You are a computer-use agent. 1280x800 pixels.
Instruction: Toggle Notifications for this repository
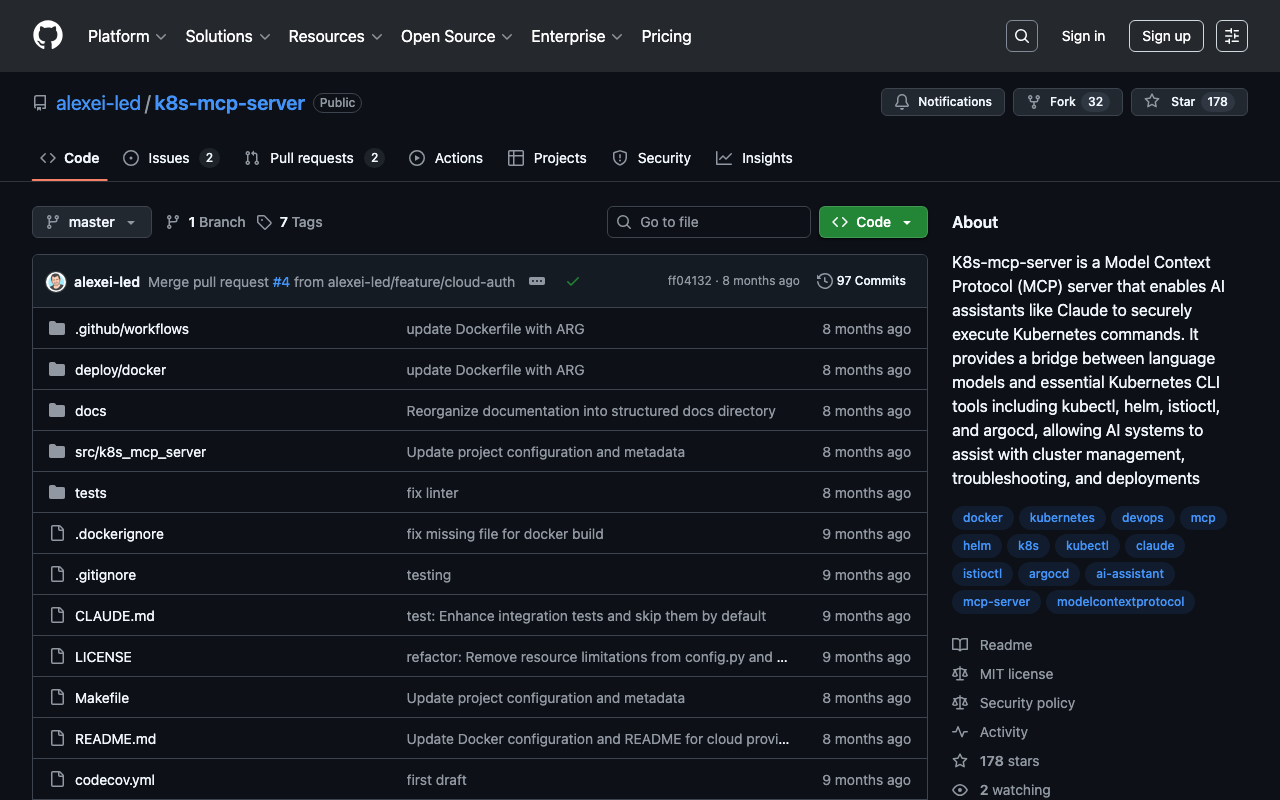point(943,102)
